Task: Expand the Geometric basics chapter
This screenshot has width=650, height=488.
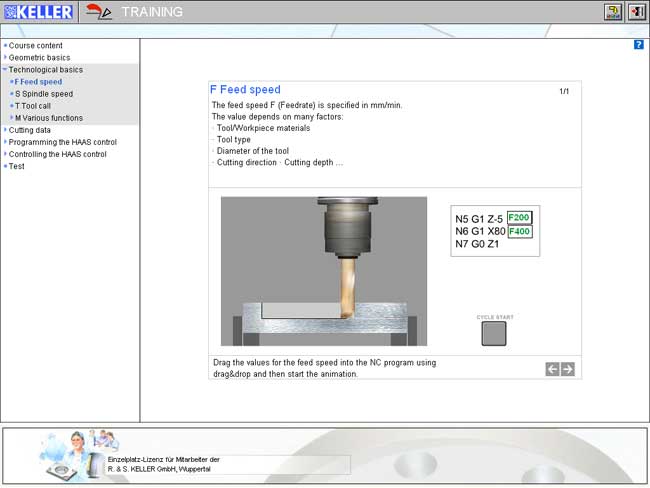Action: click(x=39, y=58)
